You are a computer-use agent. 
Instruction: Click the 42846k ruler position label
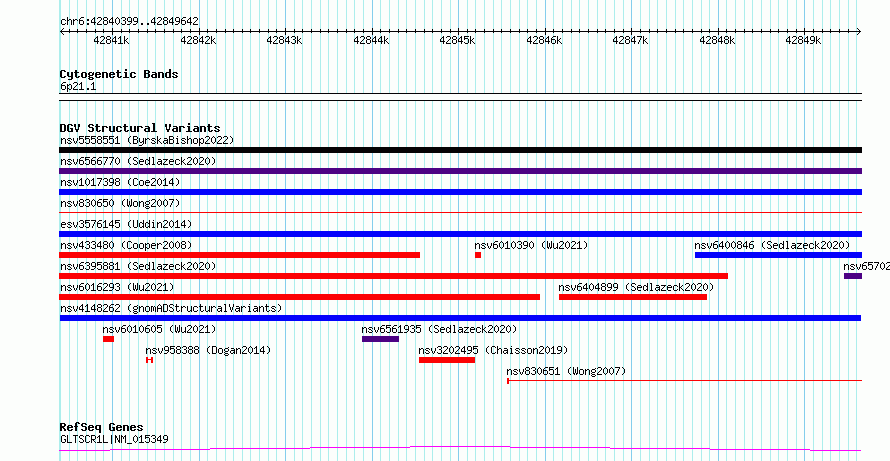[545, 40]
